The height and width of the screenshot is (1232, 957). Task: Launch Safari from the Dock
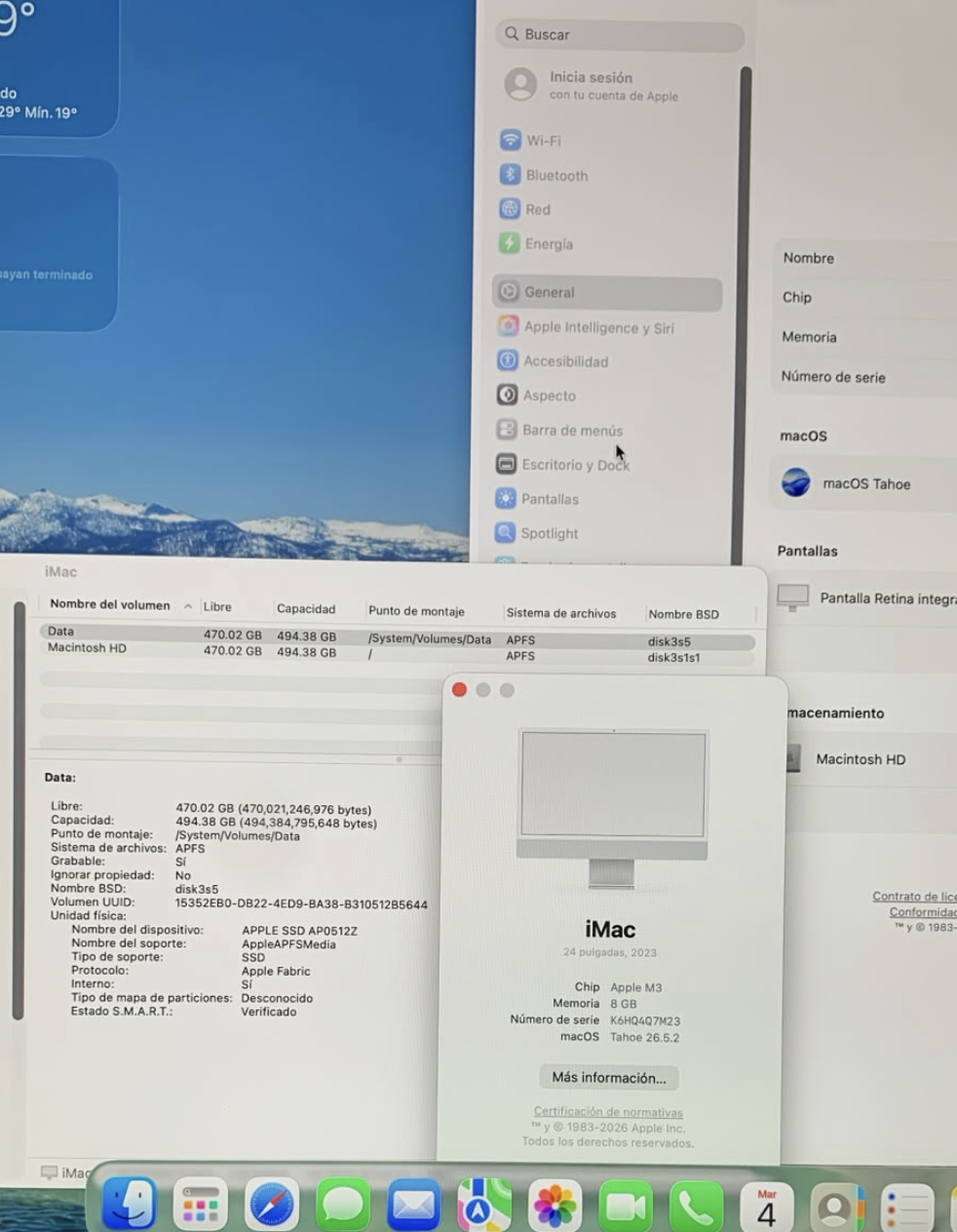[x=272, y=1205]
